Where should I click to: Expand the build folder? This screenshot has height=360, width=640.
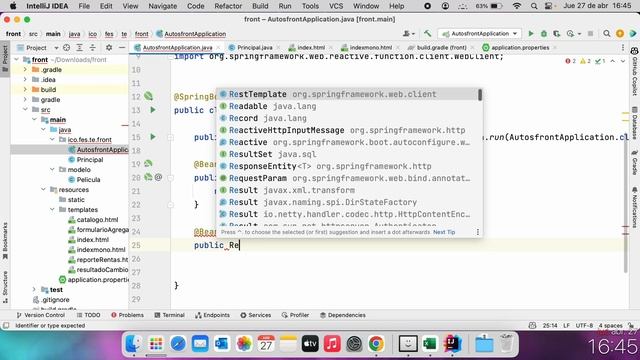(25, 89)
